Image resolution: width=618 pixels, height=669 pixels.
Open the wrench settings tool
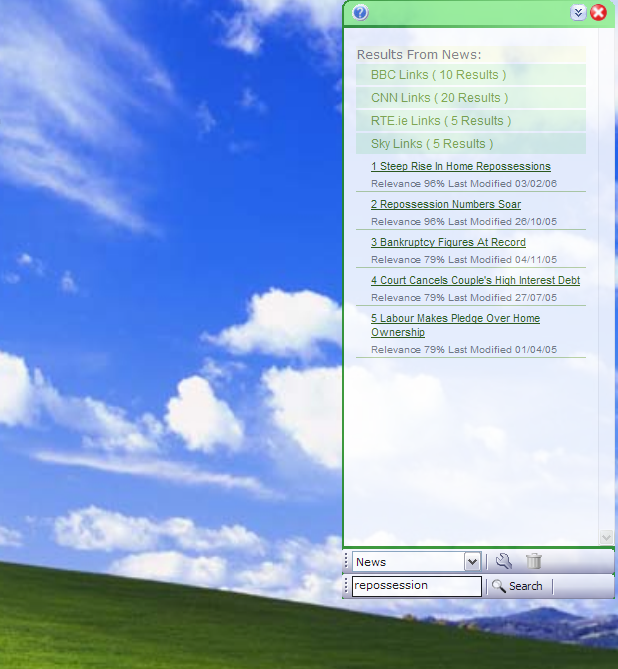click(x=504, y=561)
